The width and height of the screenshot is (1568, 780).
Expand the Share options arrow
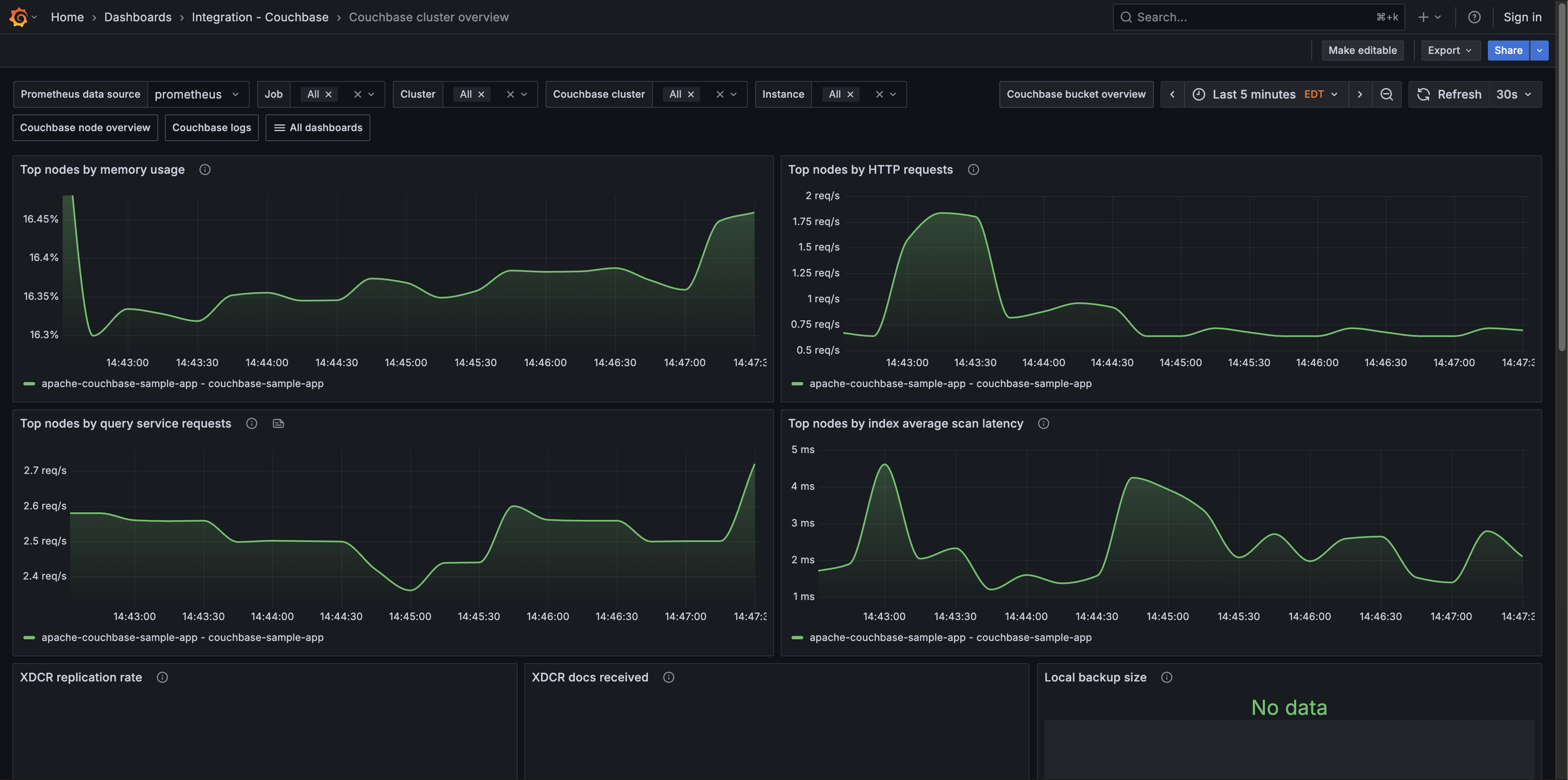click(1539, 51)
